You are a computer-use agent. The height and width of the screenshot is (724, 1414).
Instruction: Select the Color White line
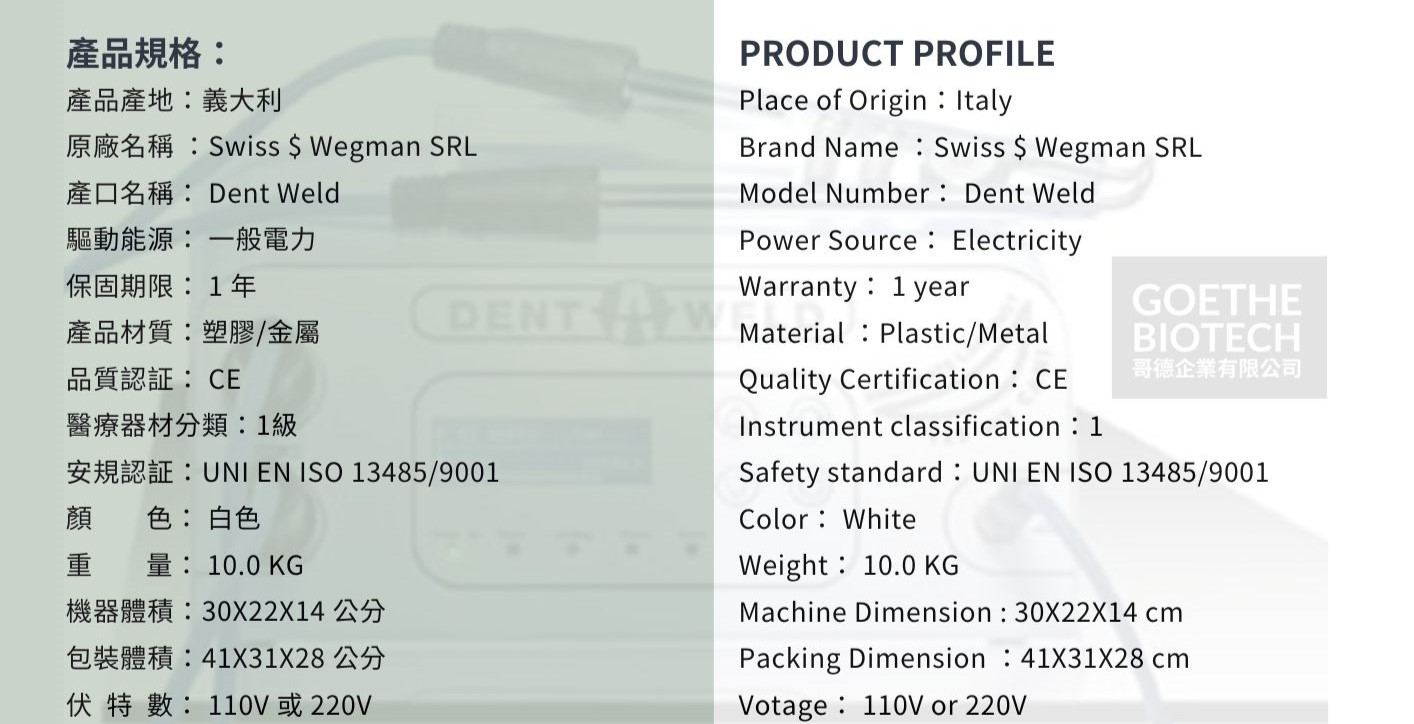[x=827, y=520]
